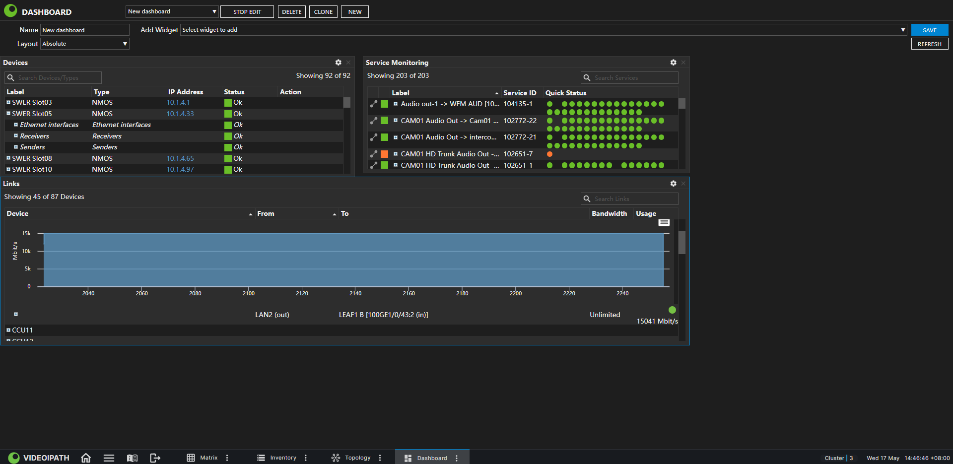Open the Layout Absolute dropdown
Screen dimensions: 953x464
coord(84,44)
